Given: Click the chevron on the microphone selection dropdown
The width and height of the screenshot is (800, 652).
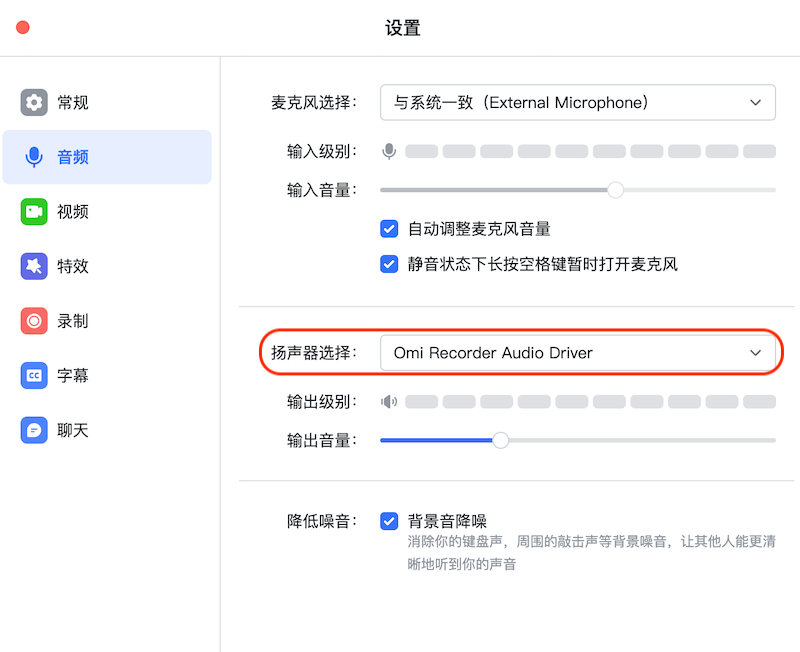Looking at the screenshot, I should [x=757, y=102].
